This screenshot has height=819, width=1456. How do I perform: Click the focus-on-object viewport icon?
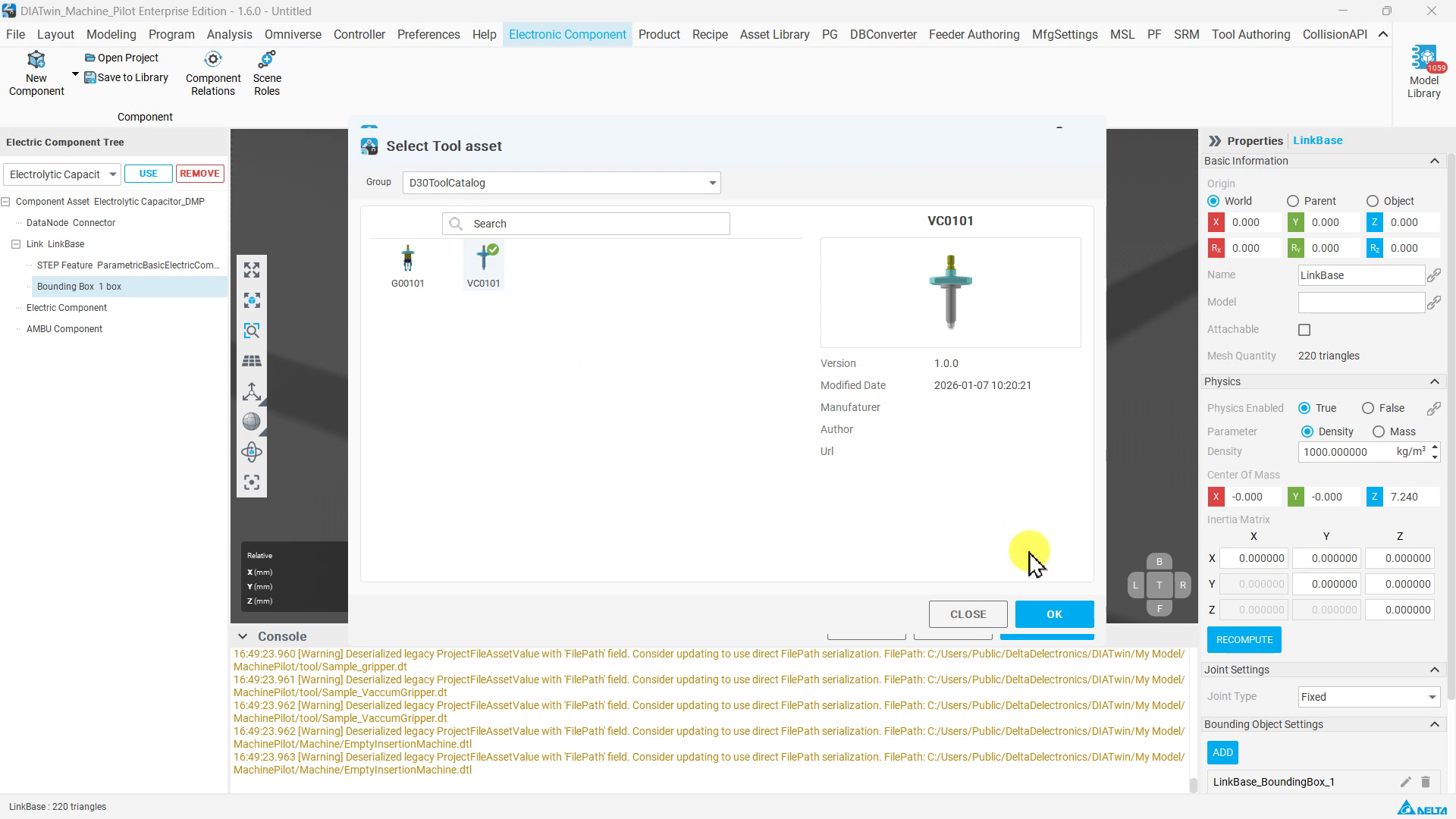click(x=252, y=300)
